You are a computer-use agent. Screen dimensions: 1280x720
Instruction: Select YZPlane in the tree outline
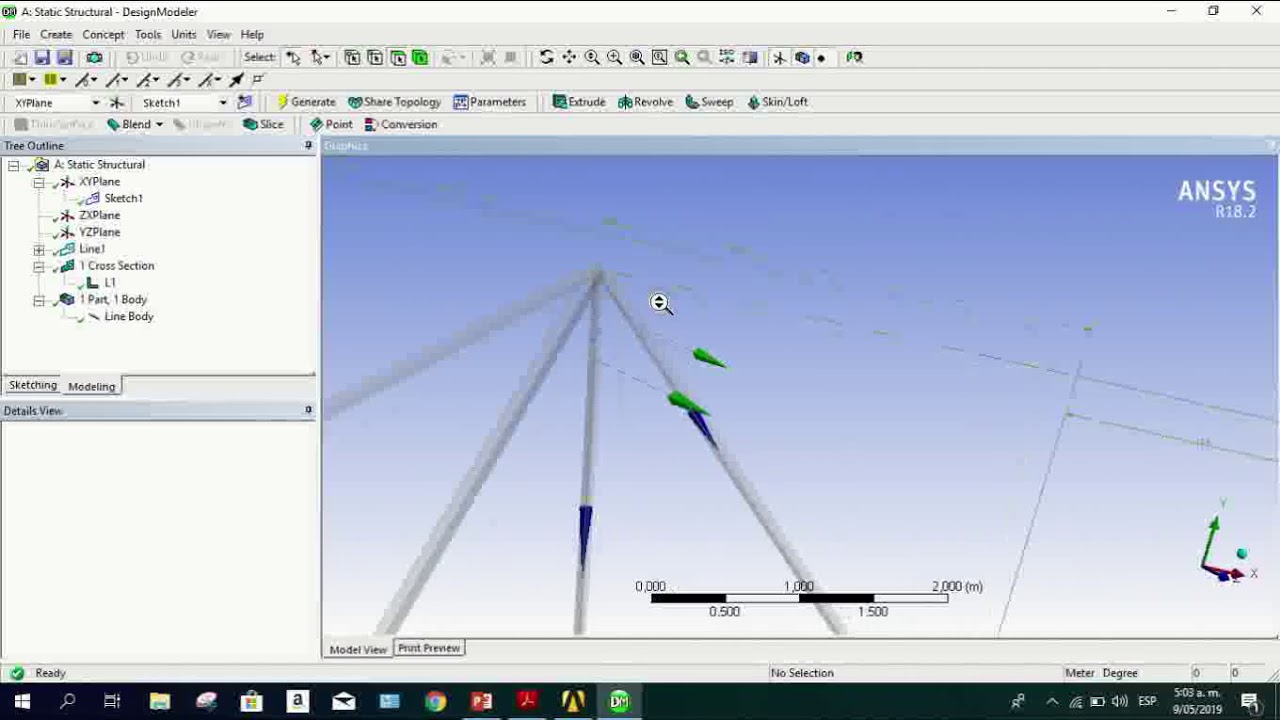[x=99, y=233]
